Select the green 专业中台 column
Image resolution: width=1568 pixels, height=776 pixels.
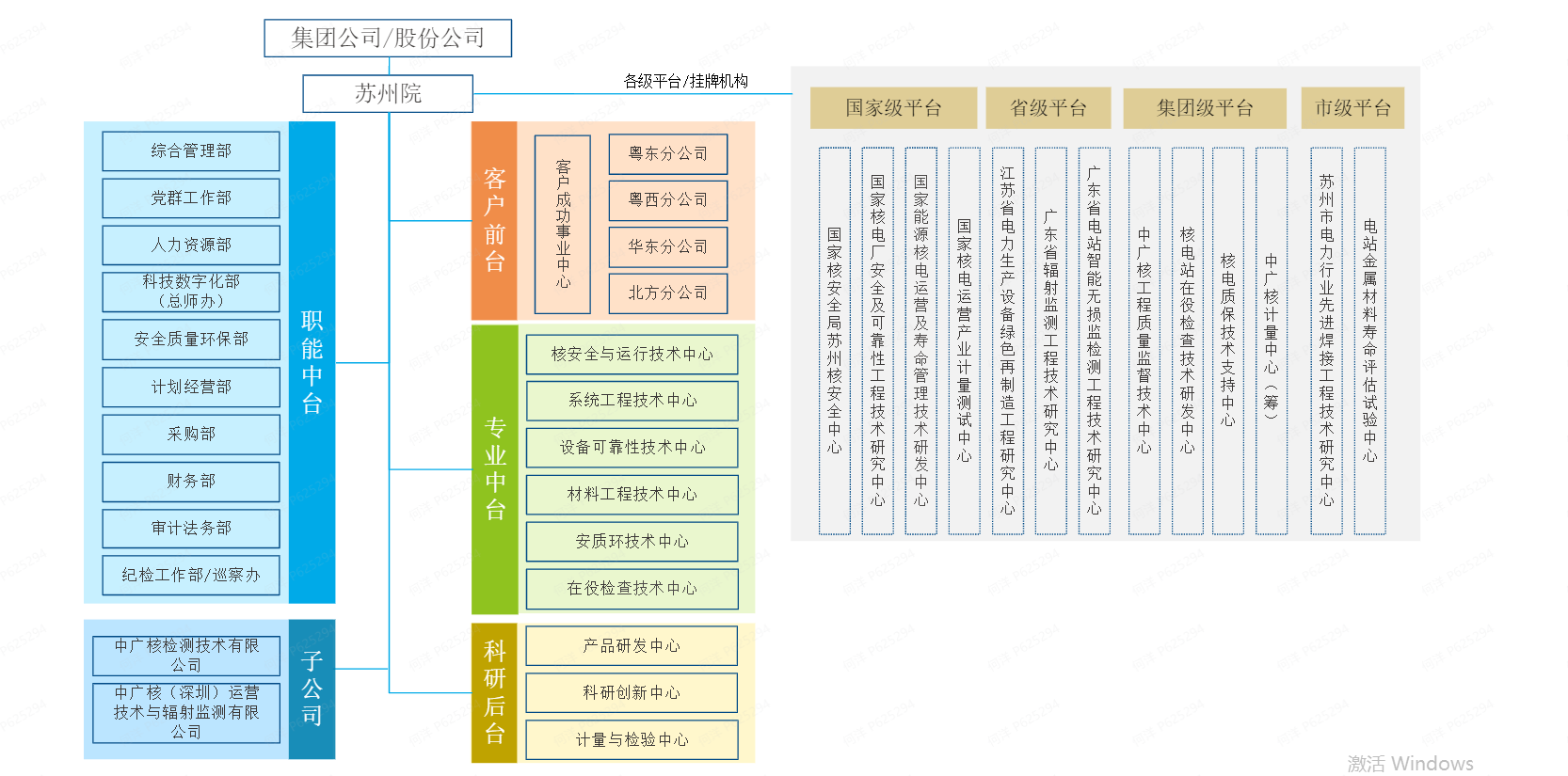coord(494,469)
